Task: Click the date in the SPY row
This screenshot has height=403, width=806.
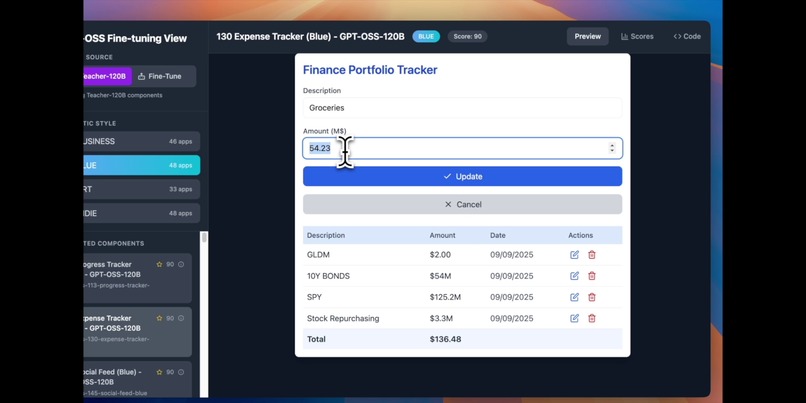Action: (511, 297)
